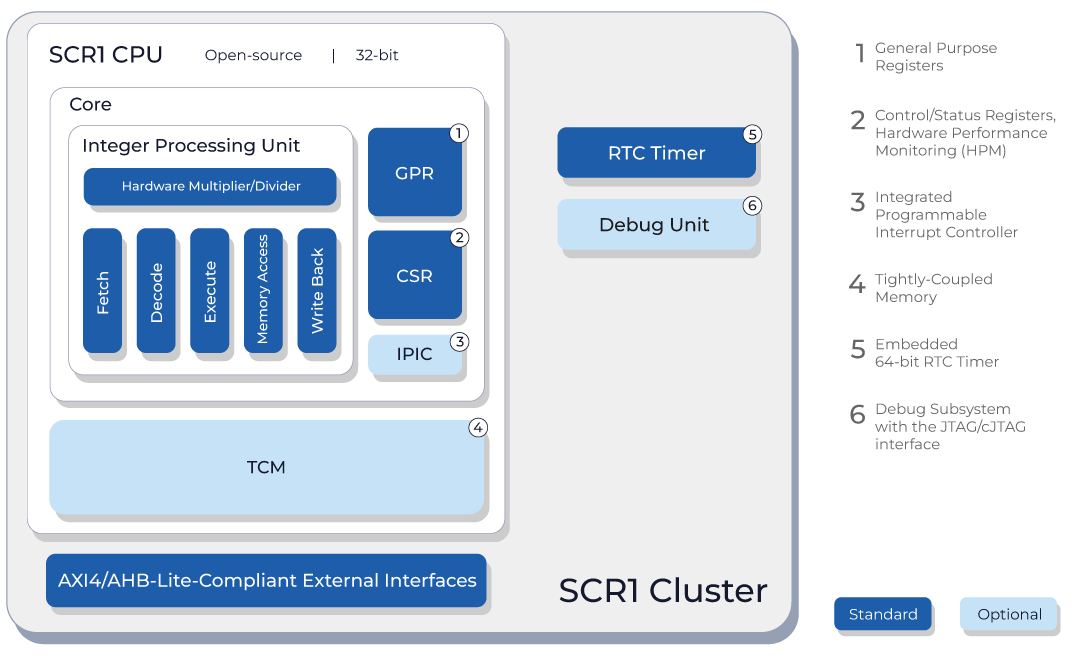Select the Execute pipeline stage

209,290
